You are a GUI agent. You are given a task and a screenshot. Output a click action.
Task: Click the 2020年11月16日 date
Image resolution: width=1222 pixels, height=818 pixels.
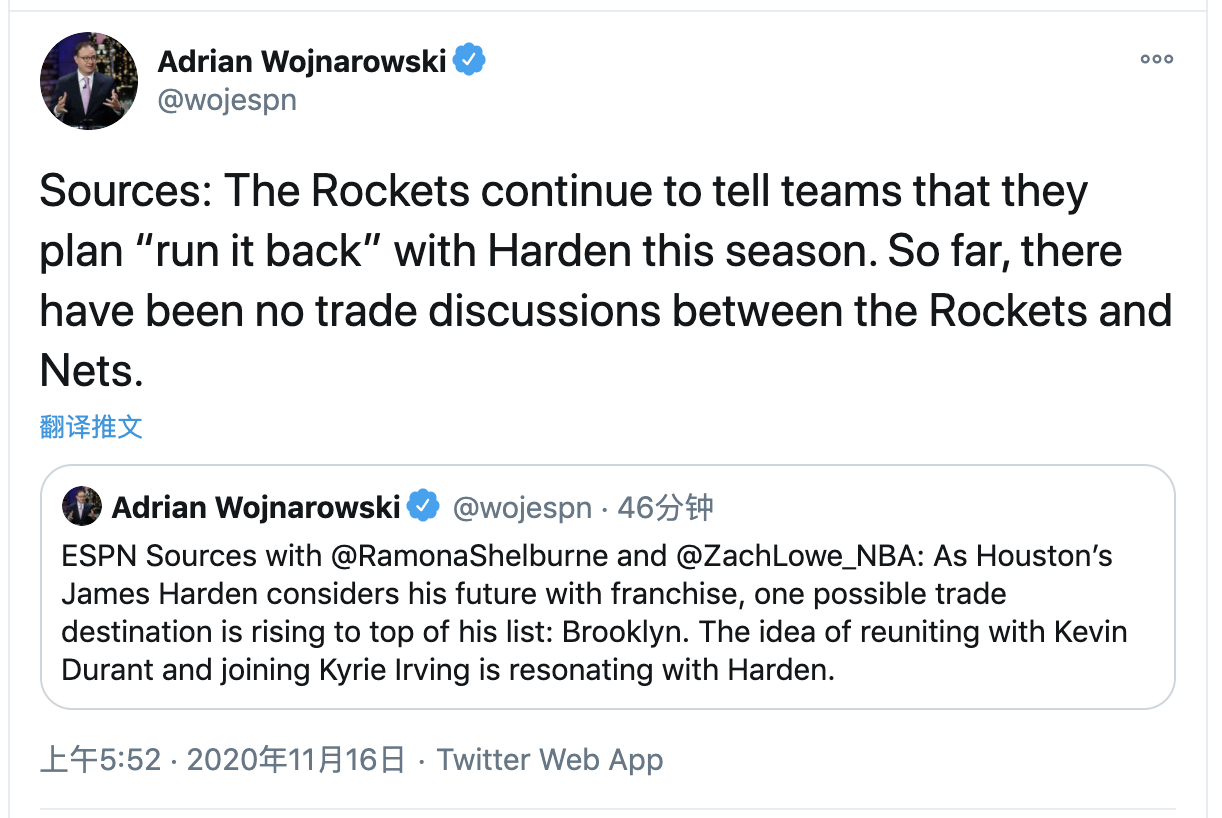296,760
